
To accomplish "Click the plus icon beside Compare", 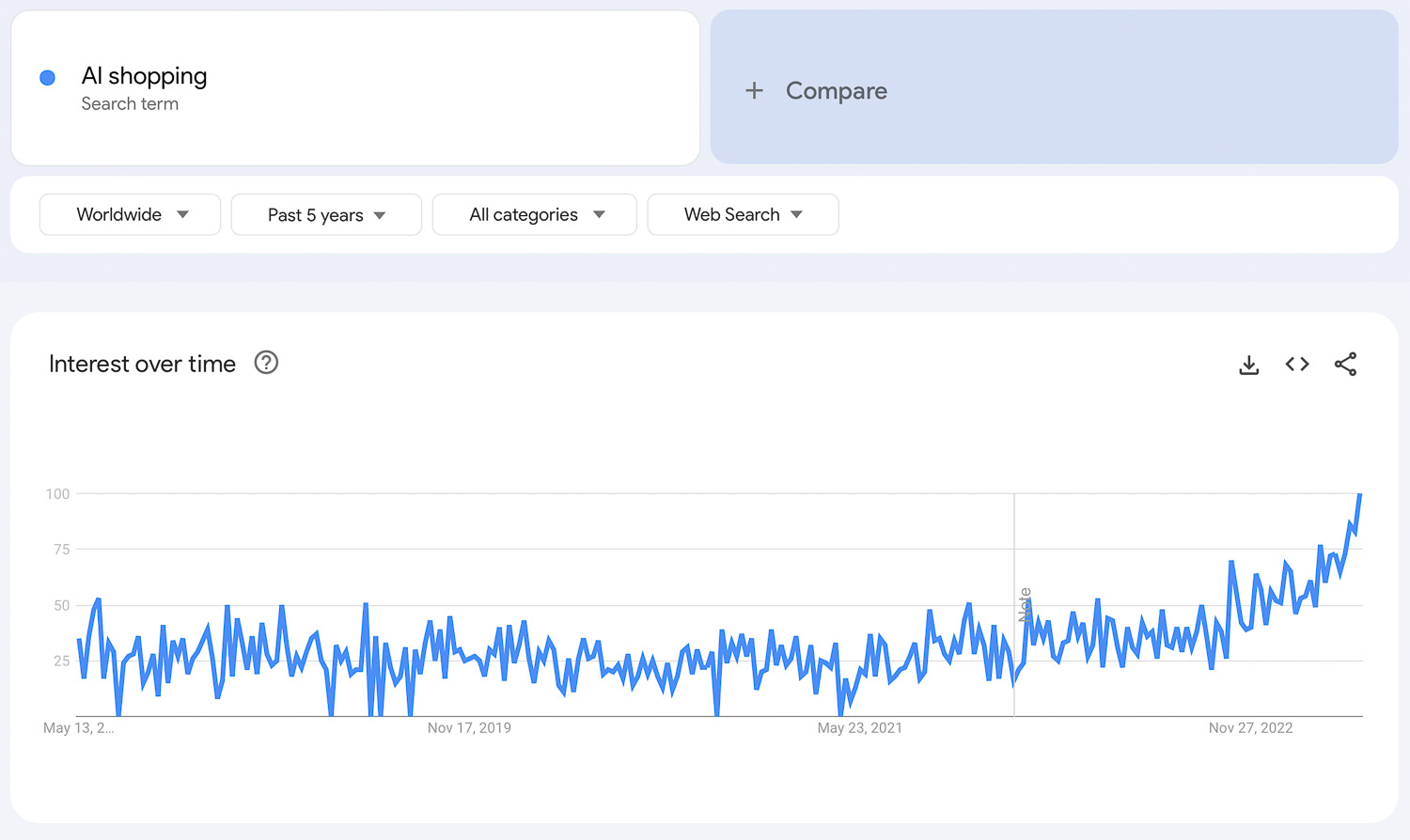I will pos(754,91).
